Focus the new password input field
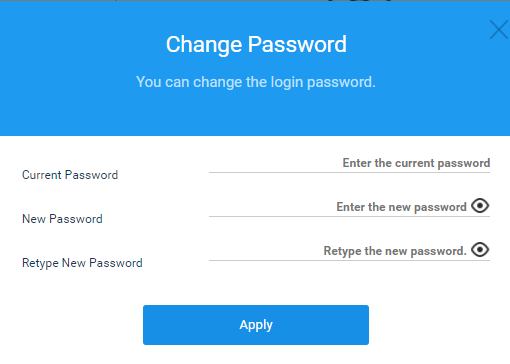510x364 pixels. coord(339,207)
